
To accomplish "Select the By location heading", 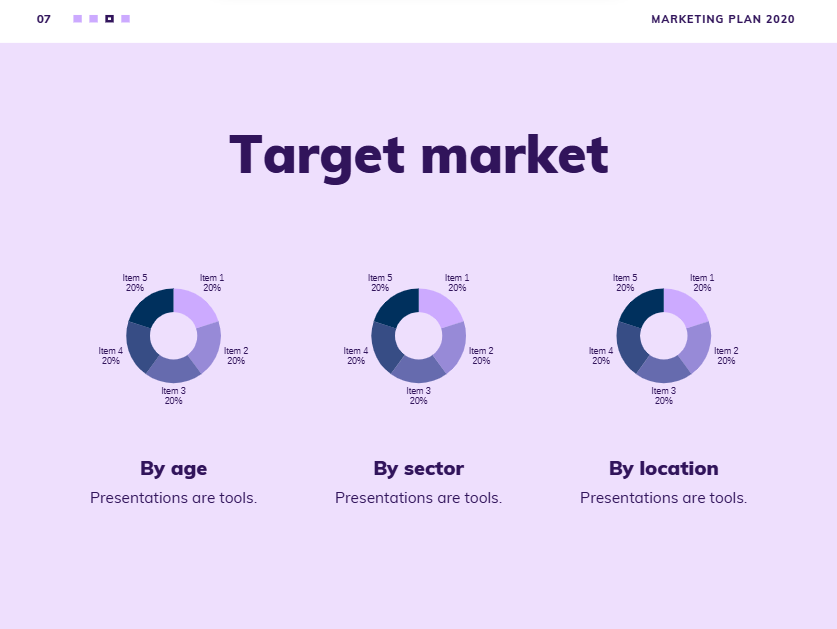I will click(664, 469).
